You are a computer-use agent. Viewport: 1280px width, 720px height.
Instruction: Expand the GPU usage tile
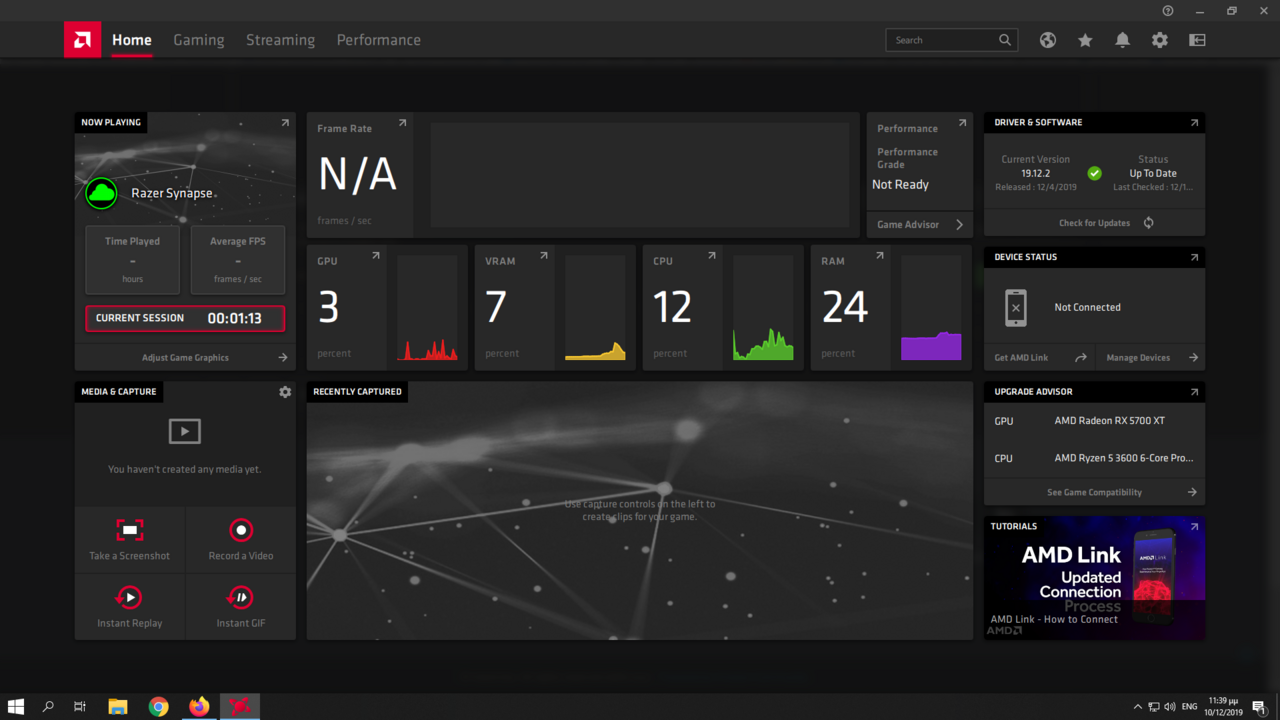point(376,256)
